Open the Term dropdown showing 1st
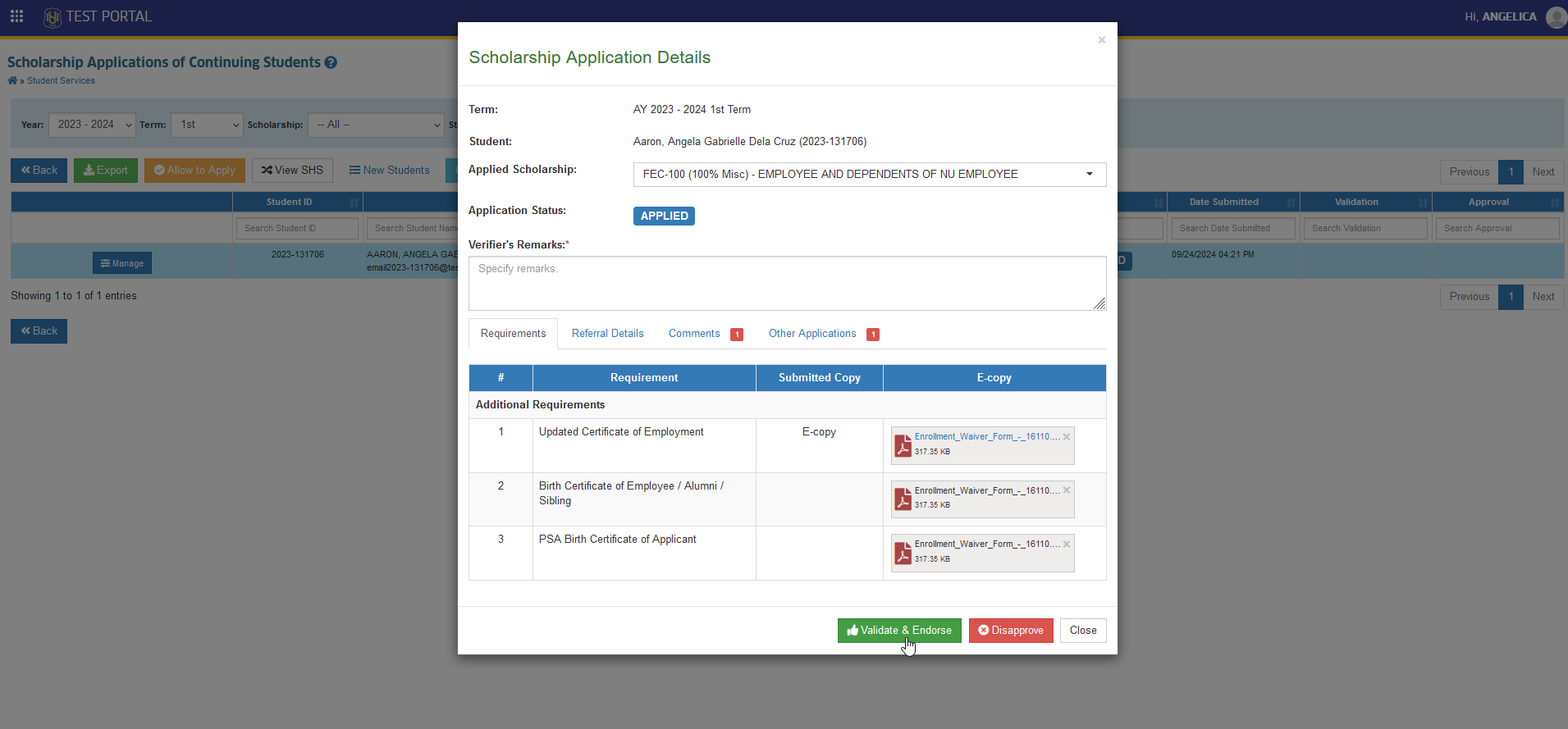Viewport: 1568px width, 729px height. click(207, 125)
